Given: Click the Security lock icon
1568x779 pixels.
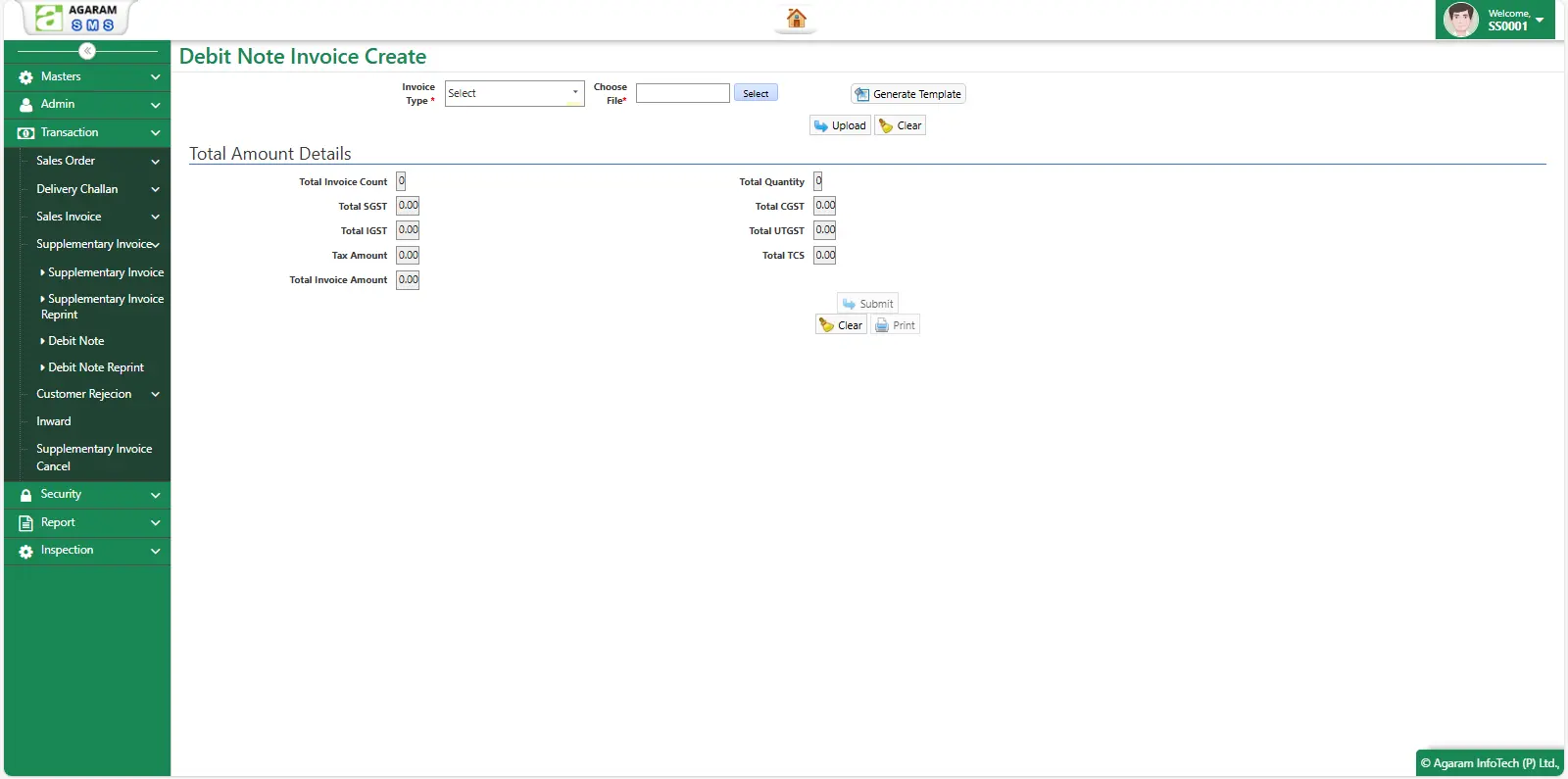Looking at the screenshot, I should point(26,496).
